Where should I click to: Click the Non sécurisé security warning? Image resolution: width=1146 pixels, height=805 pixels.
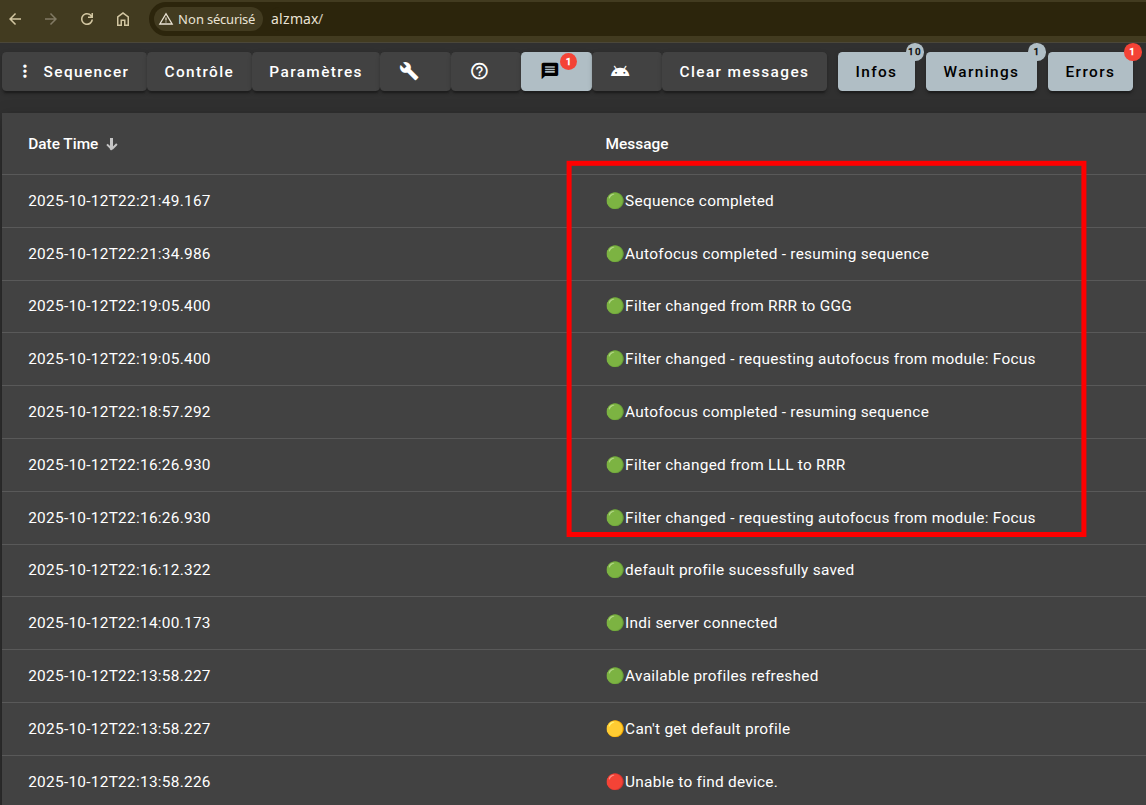pos(207,19)
